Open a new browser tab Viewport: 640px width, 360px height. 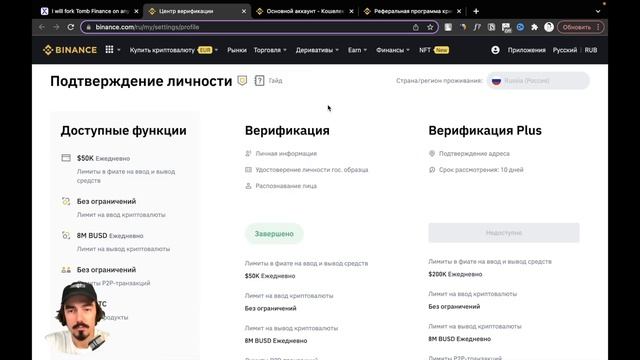[476, 11]
